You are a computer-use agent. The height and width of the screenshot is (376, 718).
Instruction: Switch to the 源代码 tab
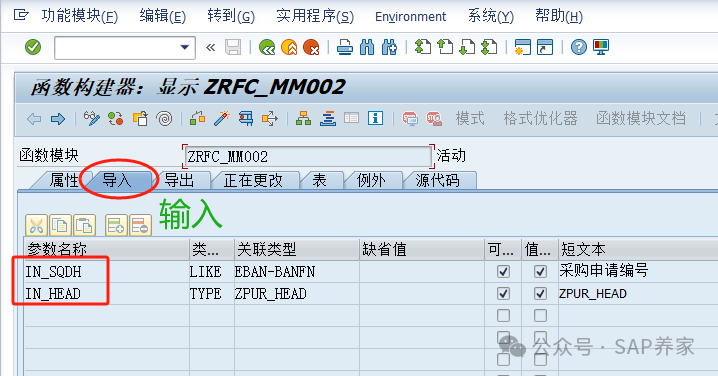(438, 180)
